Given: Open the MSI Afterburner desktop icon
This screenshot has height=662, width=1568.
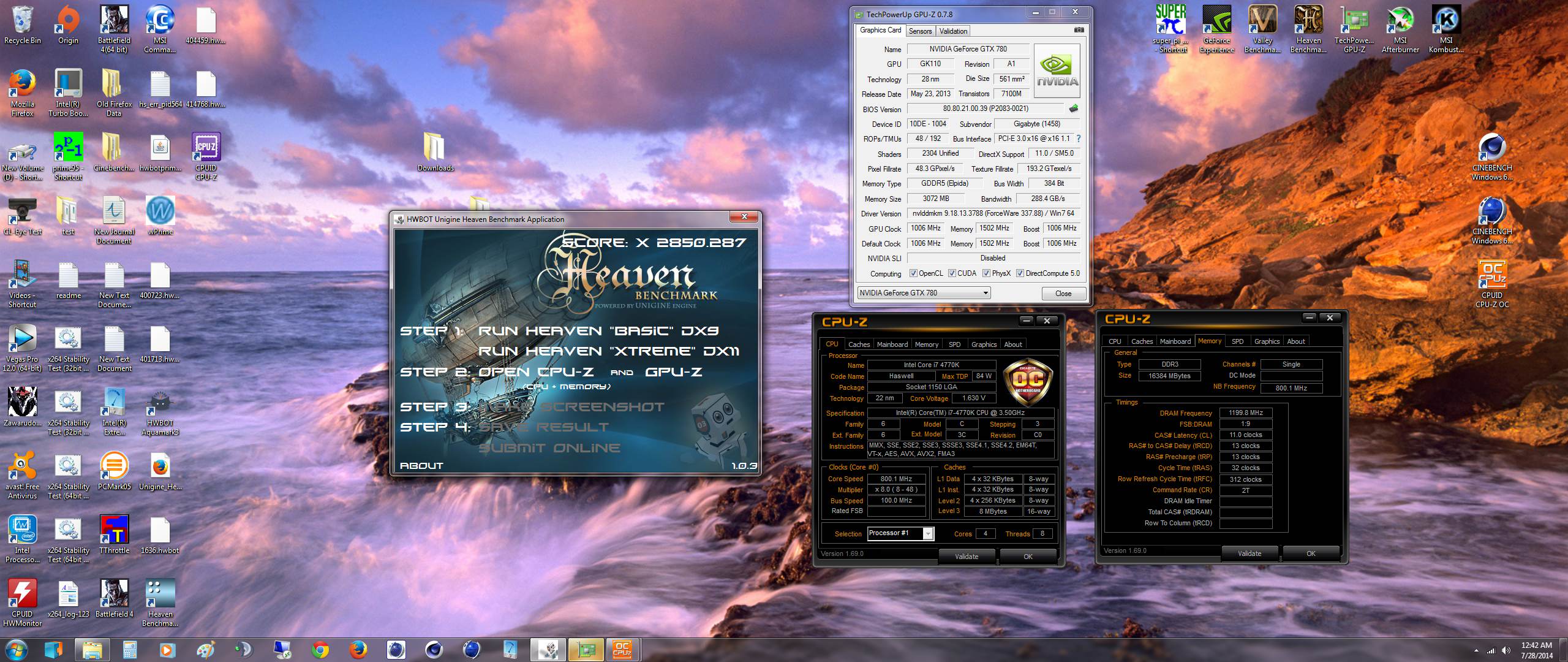Looking at the screenshot, I should pos(1400,29).
